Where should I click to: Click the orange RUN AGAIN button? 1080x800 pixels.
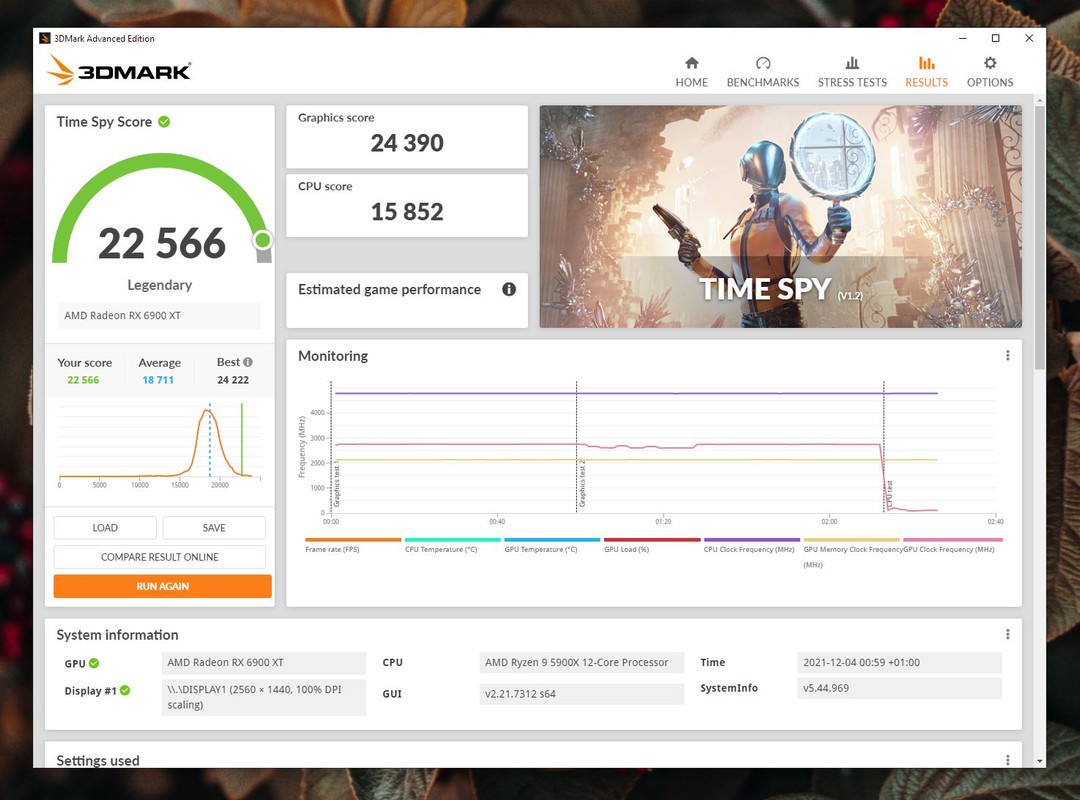163,586
